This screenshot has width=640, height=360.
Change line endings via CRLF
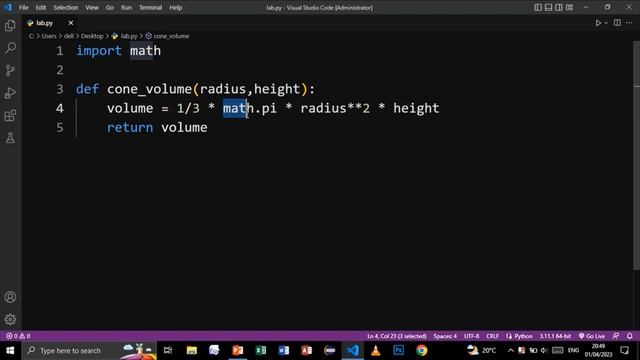492,336
